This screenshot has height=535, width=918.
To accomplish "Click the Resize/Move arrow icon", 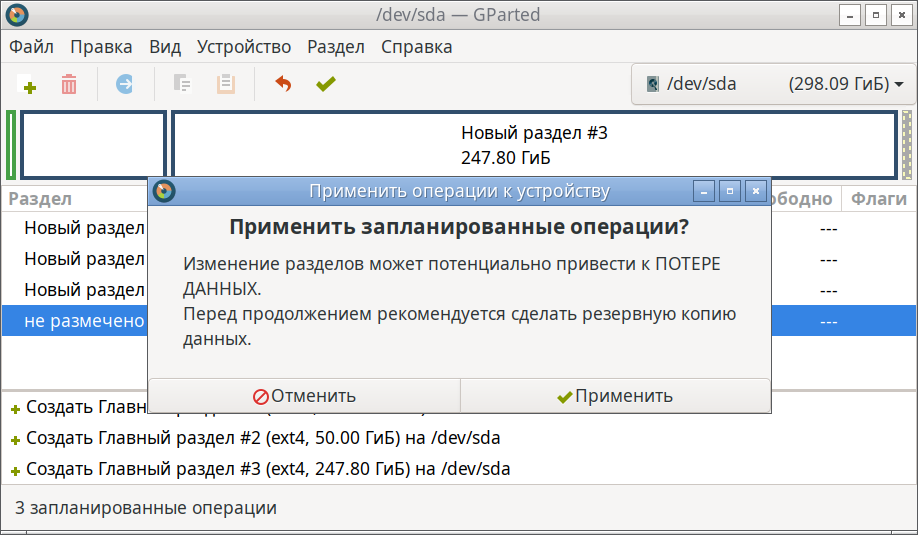I will pos(124,84).
